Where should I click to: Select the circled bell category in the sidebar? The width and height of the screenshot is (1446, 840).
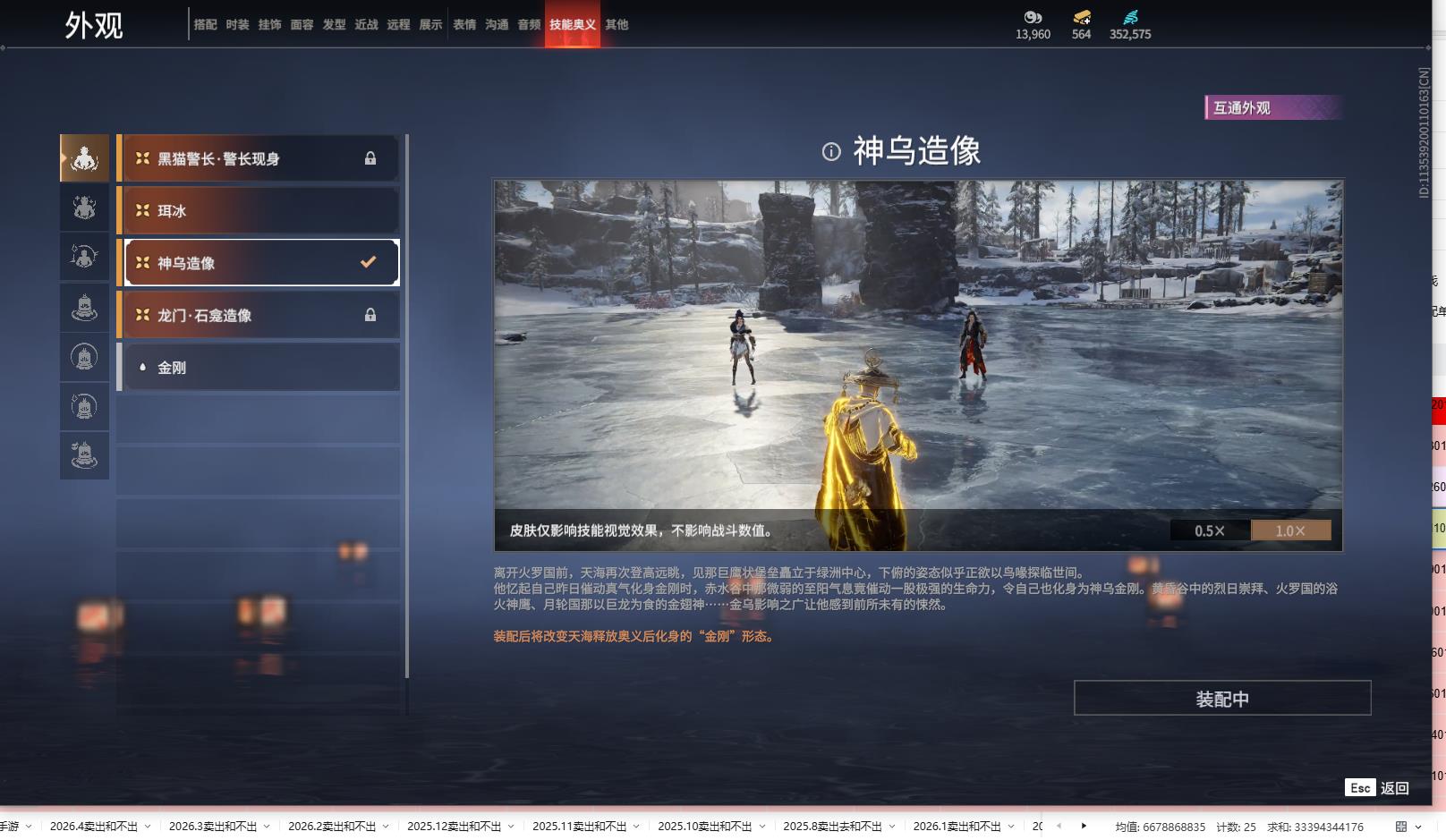[x=84, y=356]
